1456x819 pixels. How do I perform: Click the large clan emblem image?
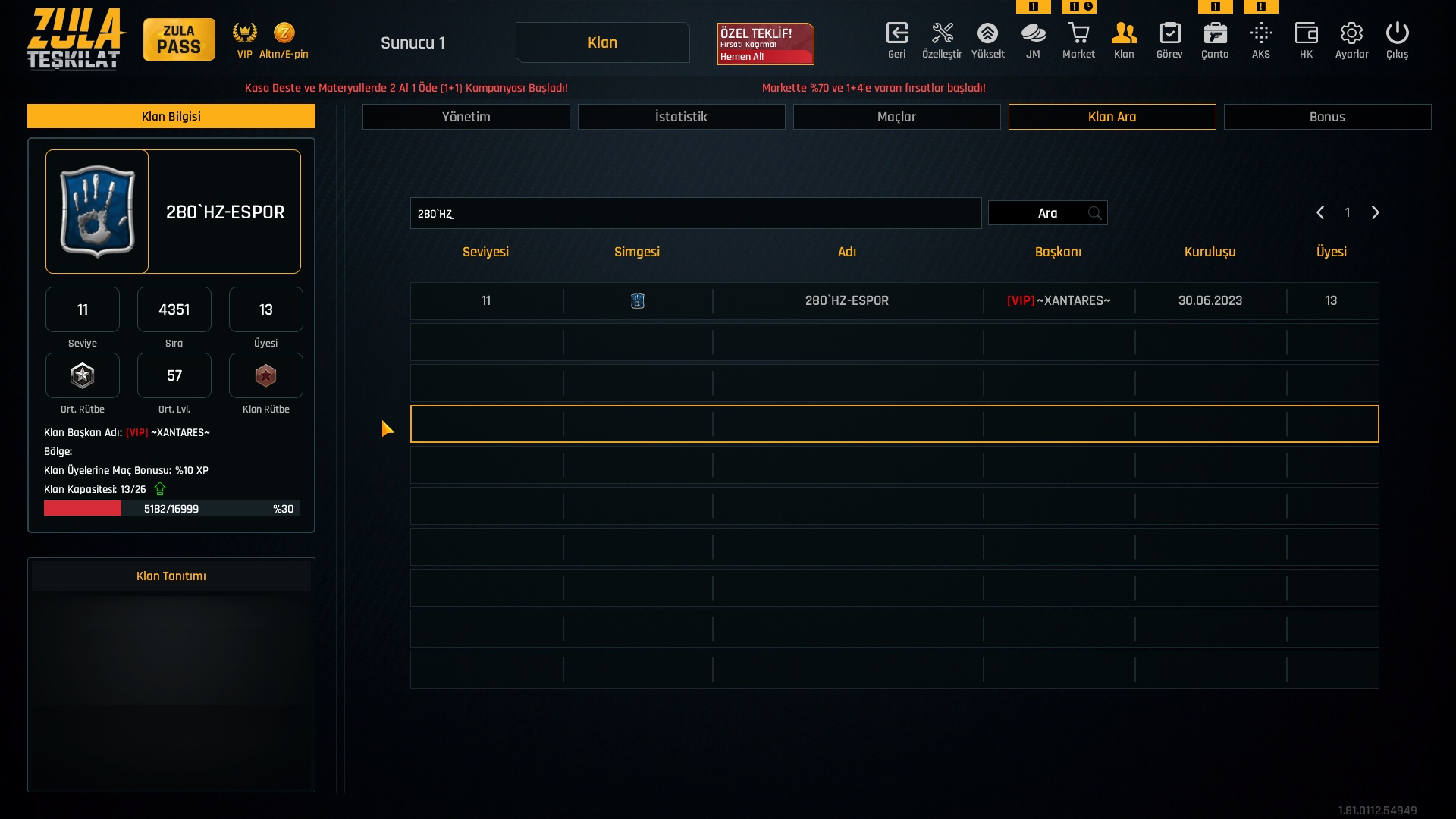tap(97, 212)
